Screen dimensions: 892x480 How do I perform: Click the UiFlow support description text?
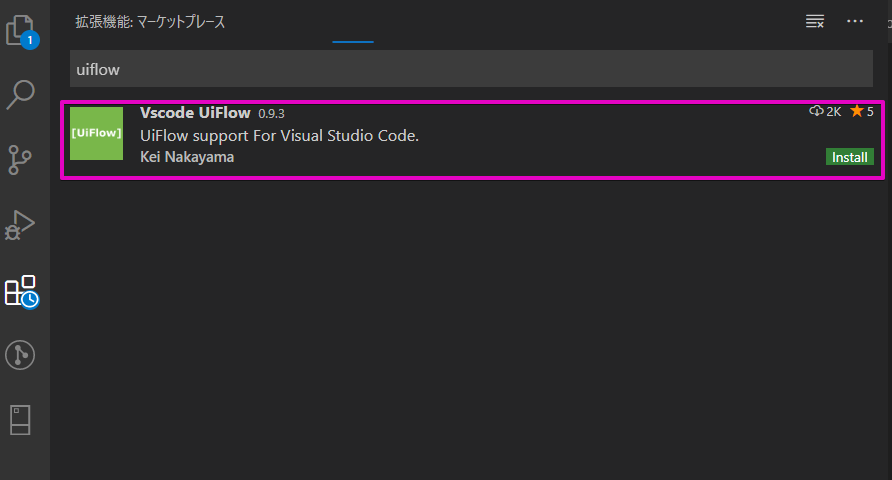pyautogui.click(x=279, y=136)
